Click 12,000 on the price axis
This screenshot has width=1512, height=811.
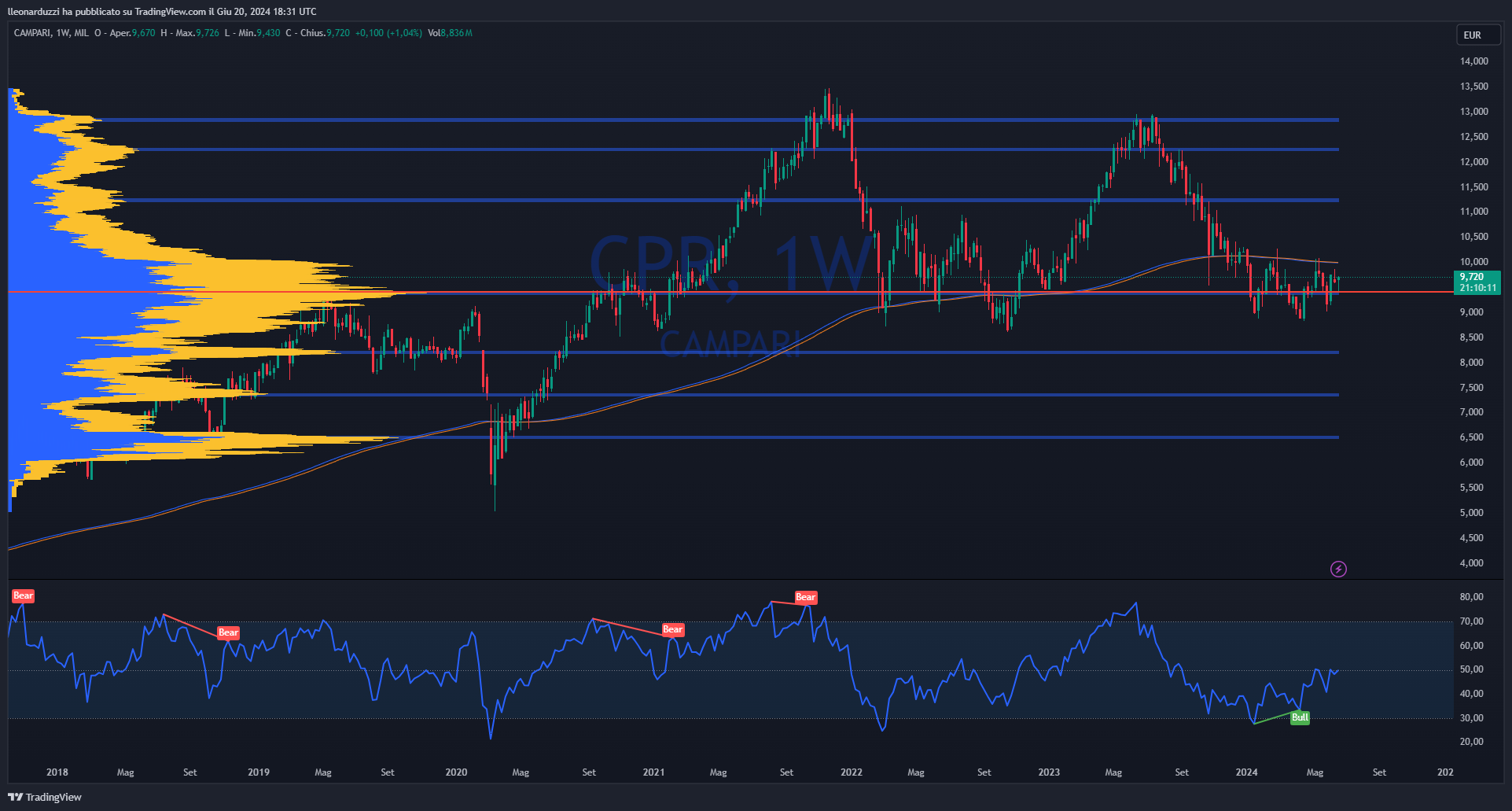[1474, 162]
